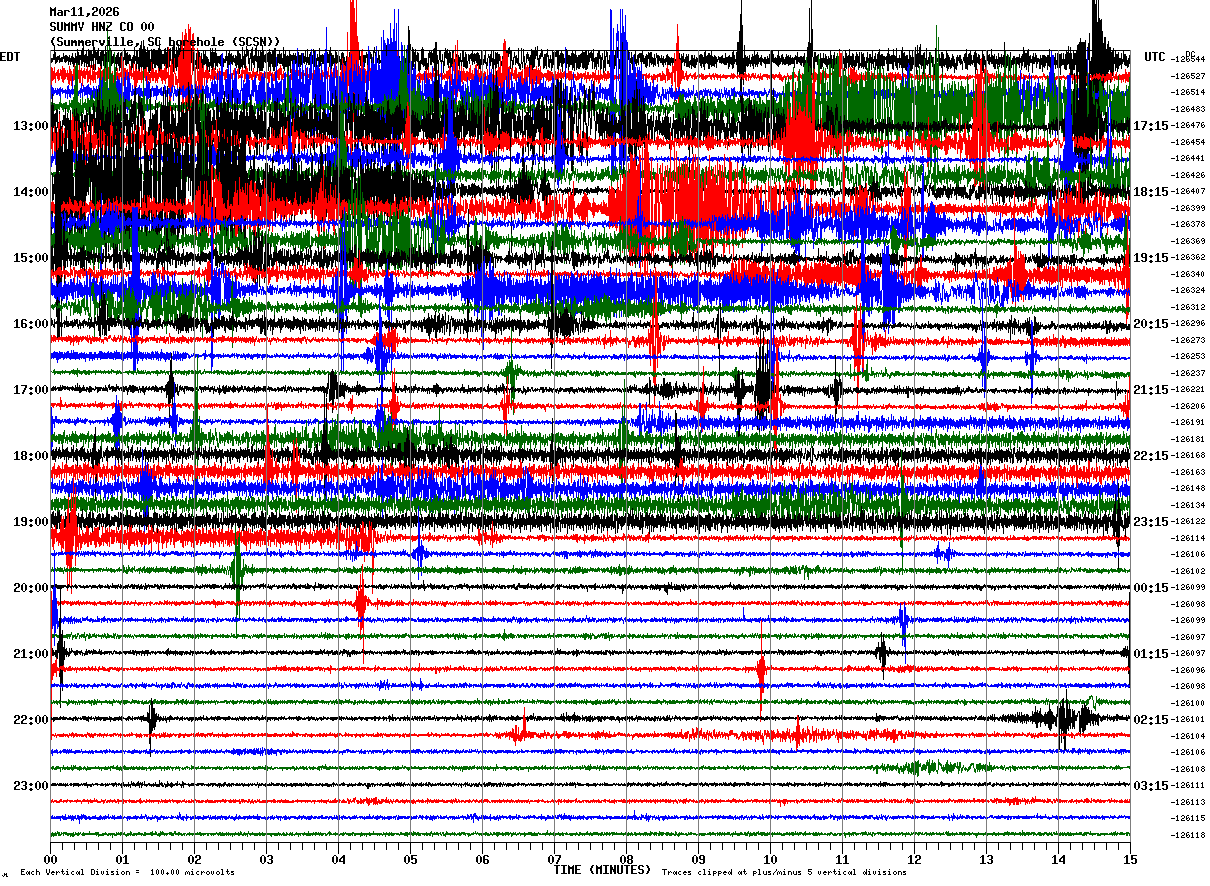
Task: Click the "Each Vertical Division = 100.00 microvolts" note
Action: 127,872
